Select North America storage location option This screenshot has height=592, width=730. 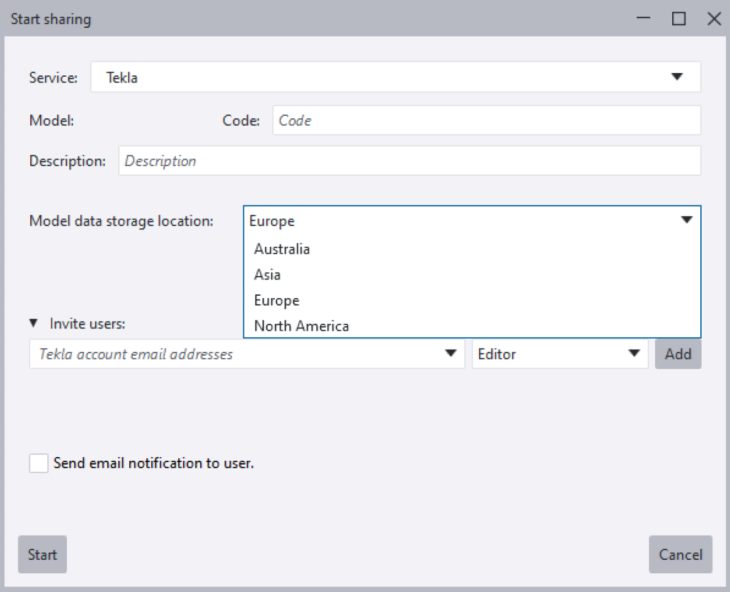(x=472, y=326)
